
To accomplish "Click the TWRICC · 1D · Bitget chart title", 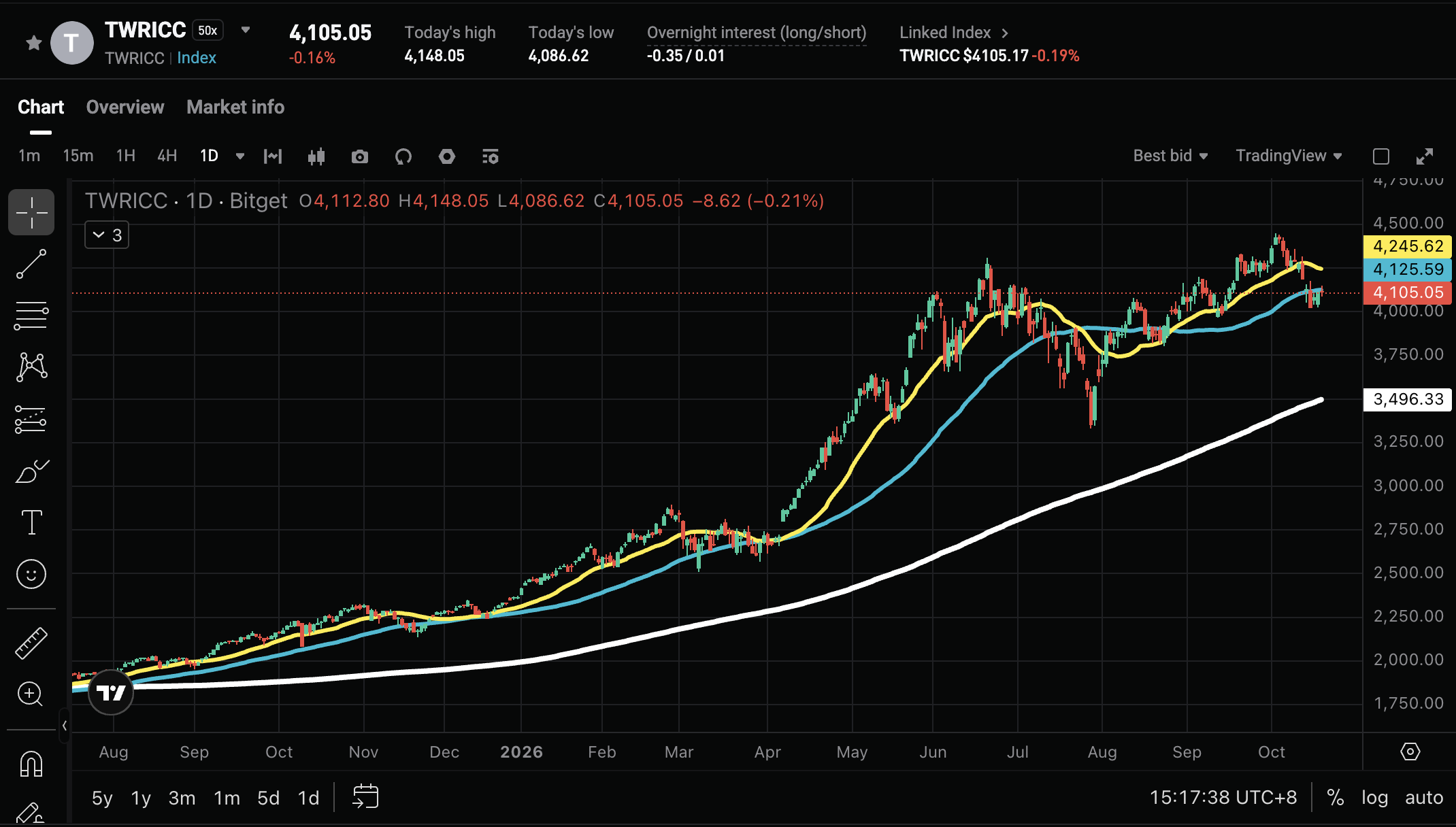I will (x=186, y=201).
